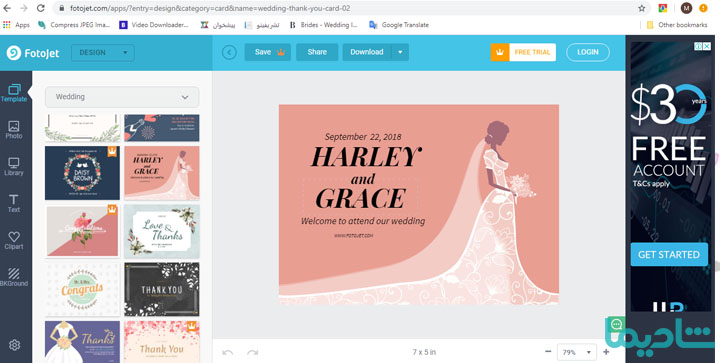Image resolution: width=720 pixels, height=363 pixels.
Task: Open the Clipart panel in sidebar
Action: pyautogui.click(x=14, y=240)
